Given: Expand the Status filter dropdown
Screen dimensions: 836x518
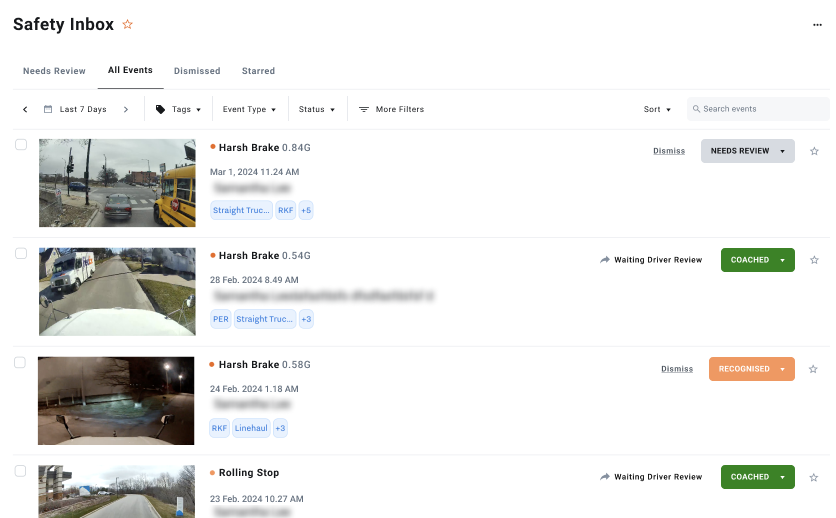Looking at the screenshot, I should click(317, 109).
